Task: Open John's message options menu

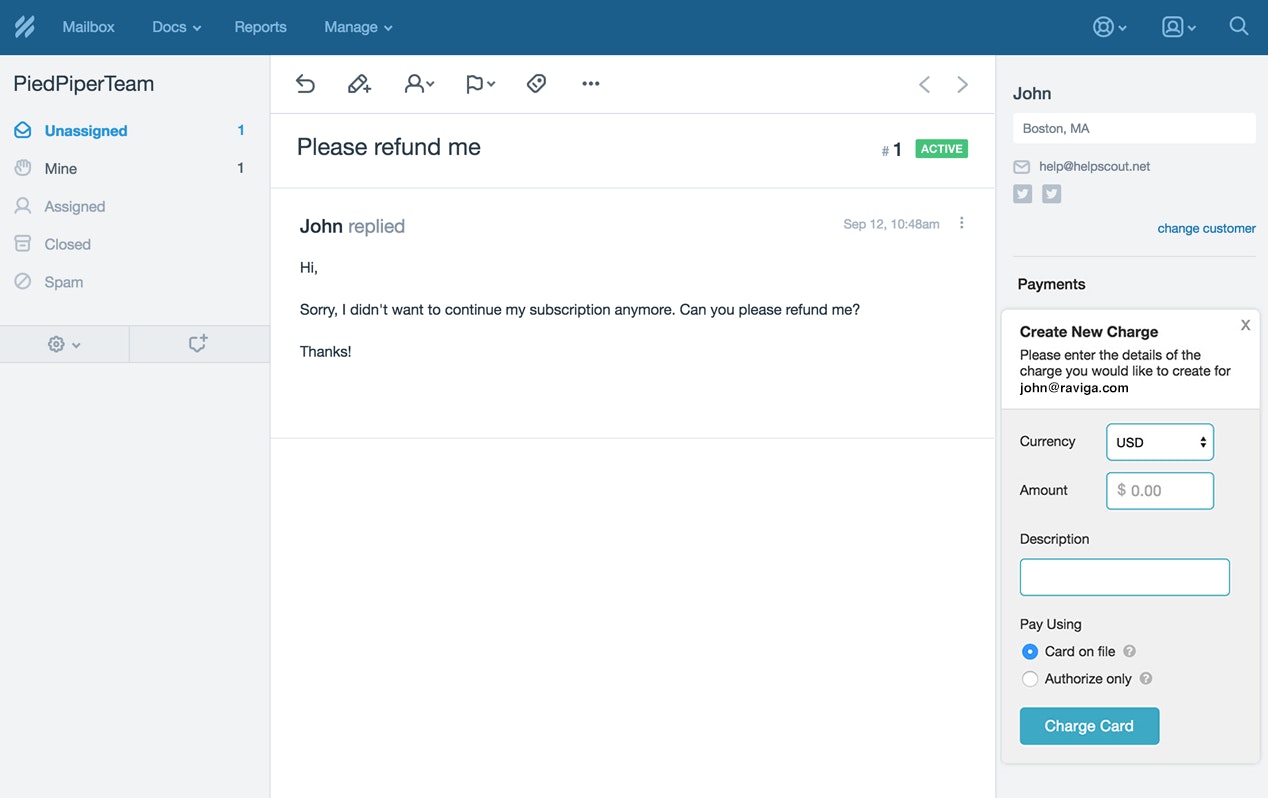Action: 962,224
